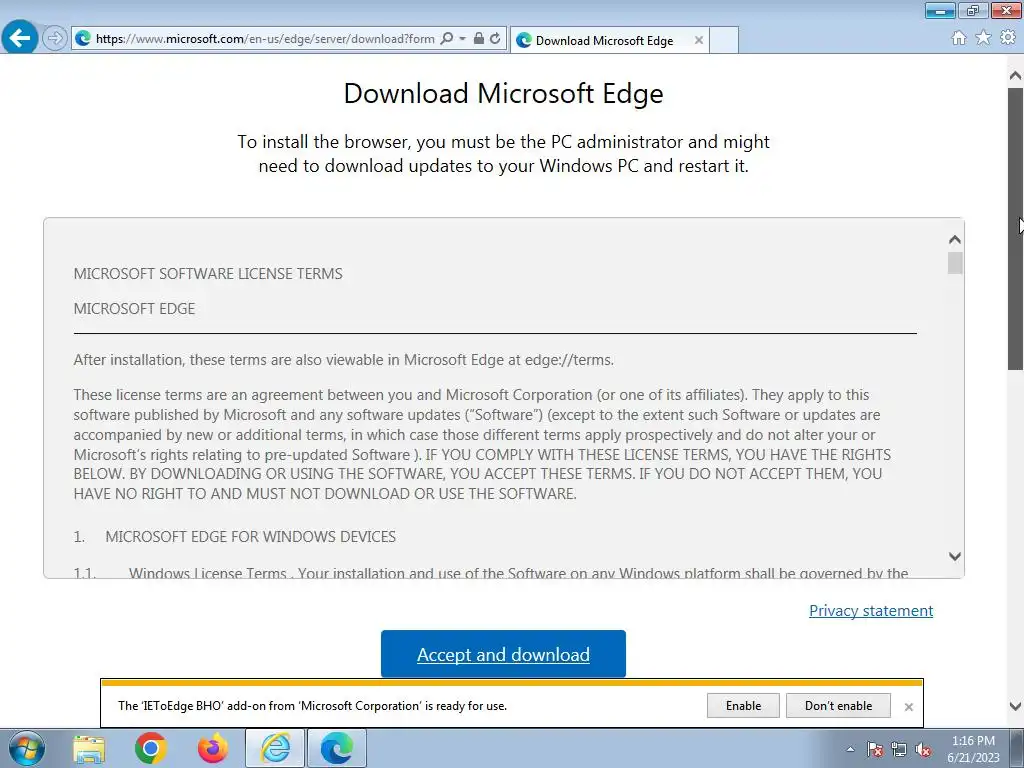
Task: Click the page scrollbar up arrow
Action: tap(1015, 76)
